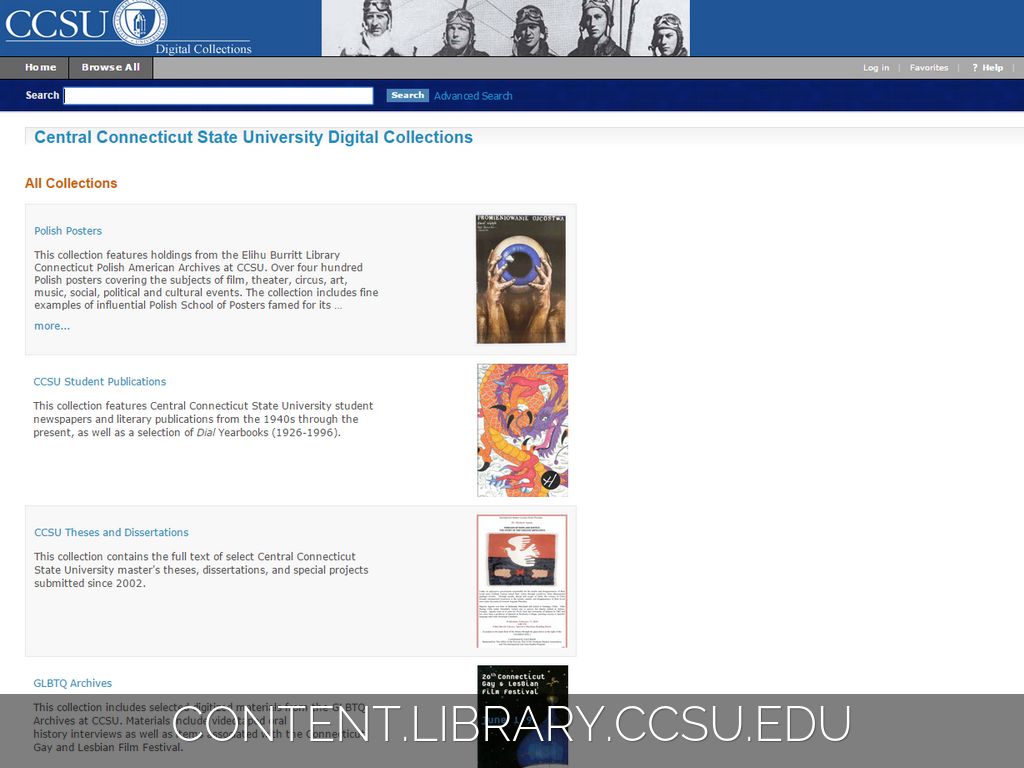Open the Advanced Search link

point(473,96)
